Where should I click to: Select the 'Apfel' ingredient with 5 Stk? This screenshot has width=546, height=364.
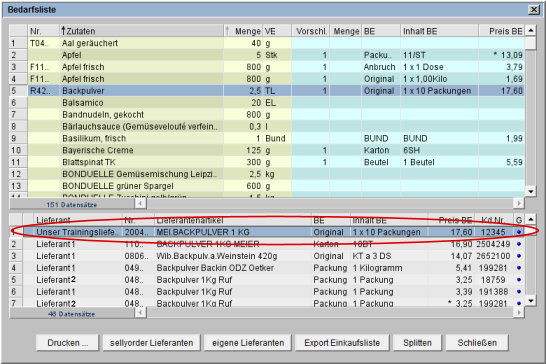pyautogui.click(x=267, y=55)
